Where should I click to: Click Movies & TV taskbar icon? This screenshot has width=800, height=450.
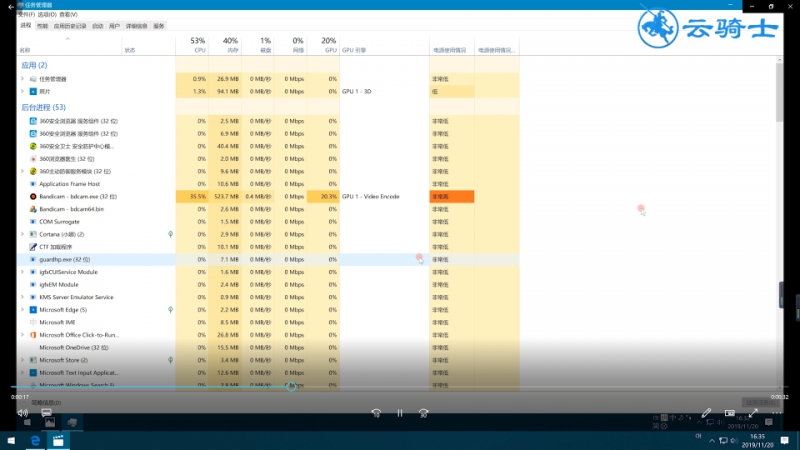58,440
